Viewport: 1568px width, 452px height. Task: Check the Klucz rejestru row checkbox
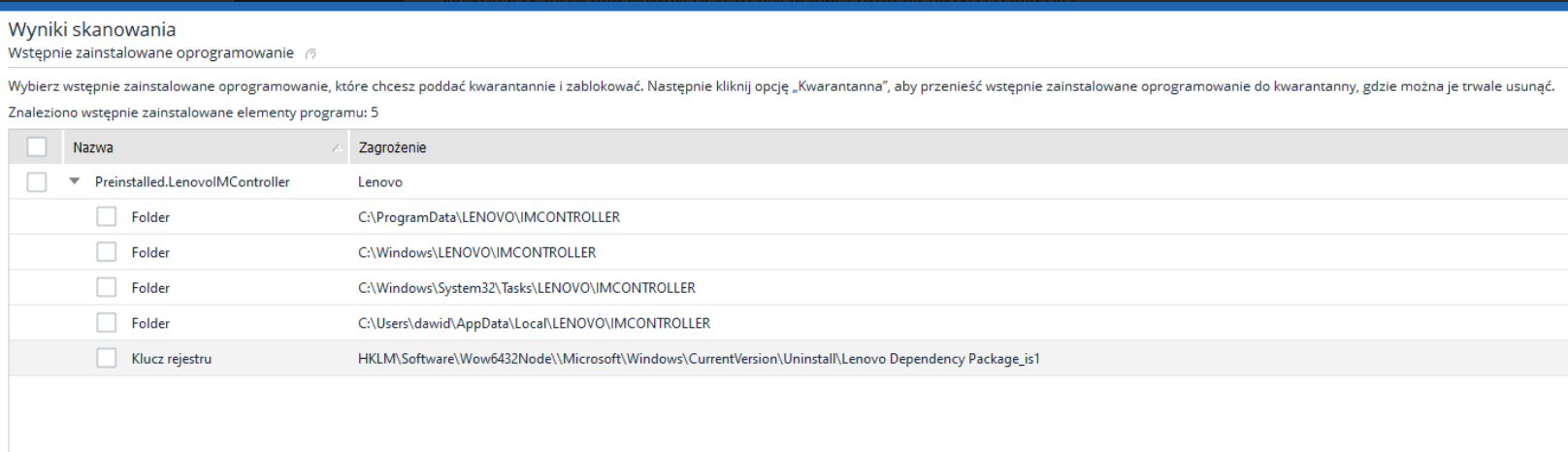click(107, 359)
